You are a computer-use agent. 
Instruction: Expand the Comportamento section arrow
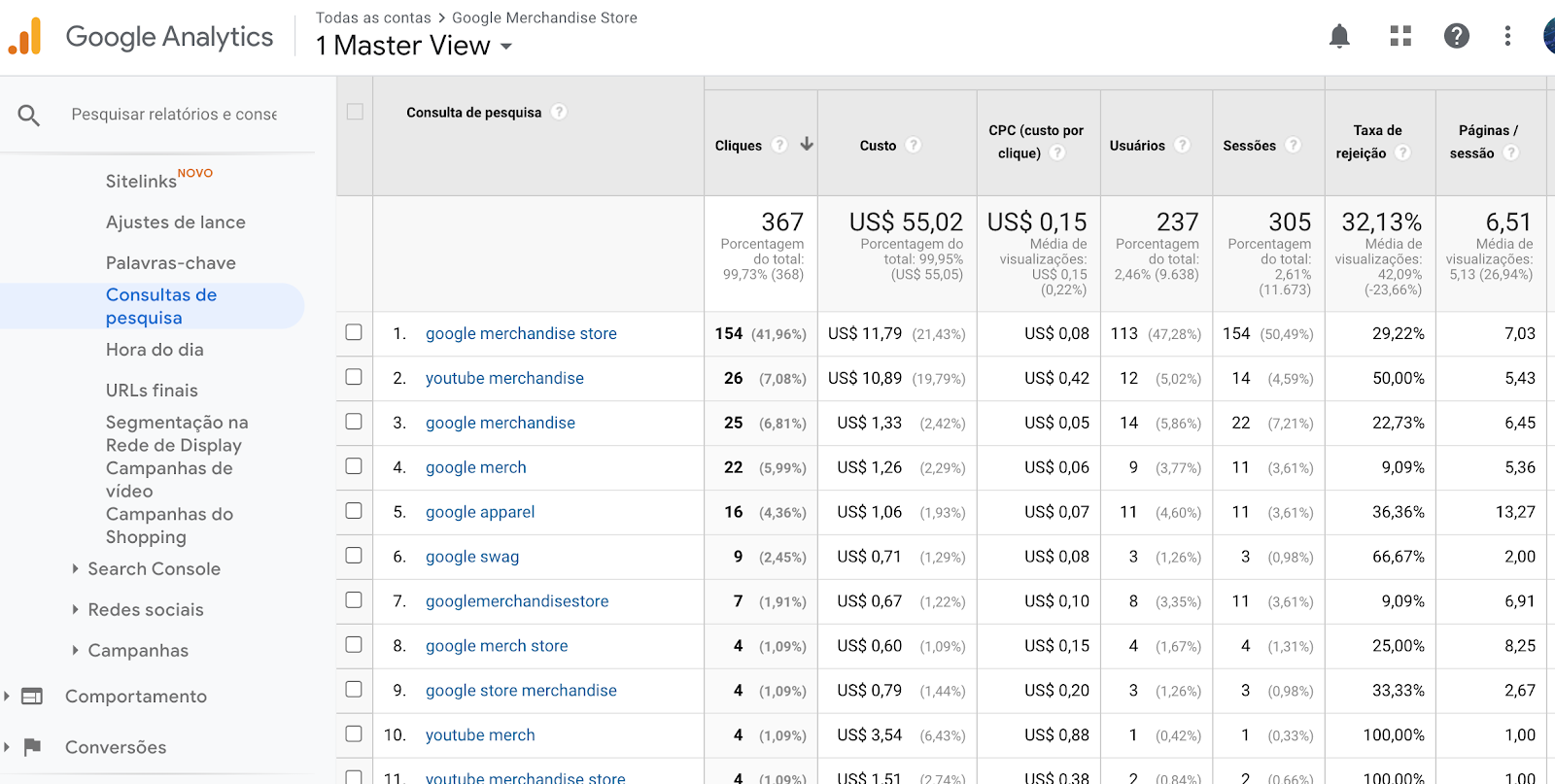(7, 697)
